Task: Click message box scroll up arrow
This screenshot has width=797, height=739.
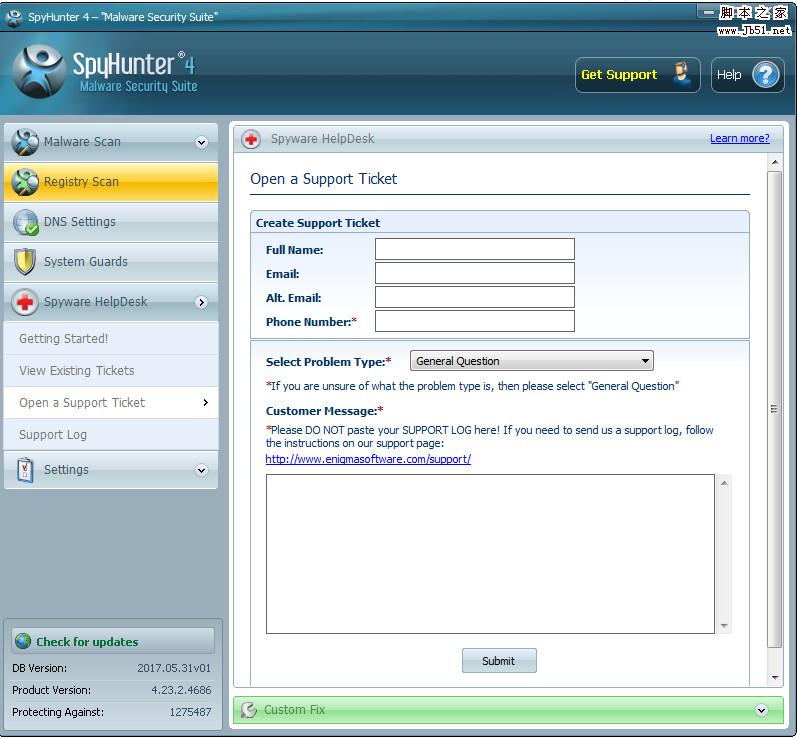Action: [724, 483]
